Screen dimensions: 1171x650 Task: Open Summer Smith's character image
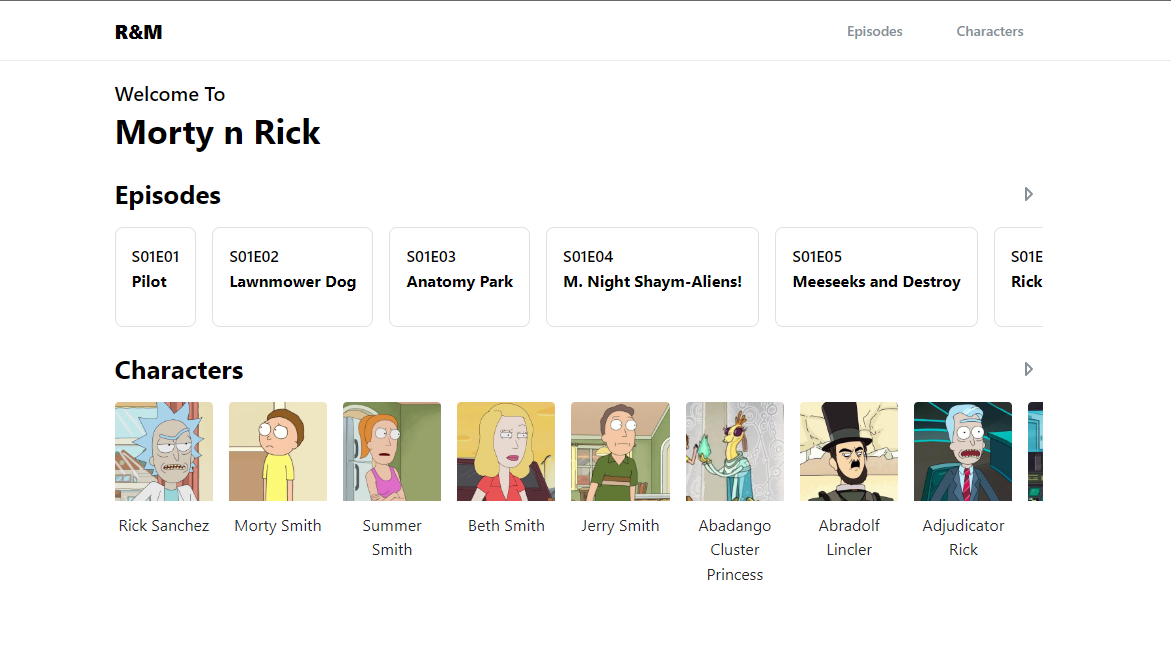392,451
